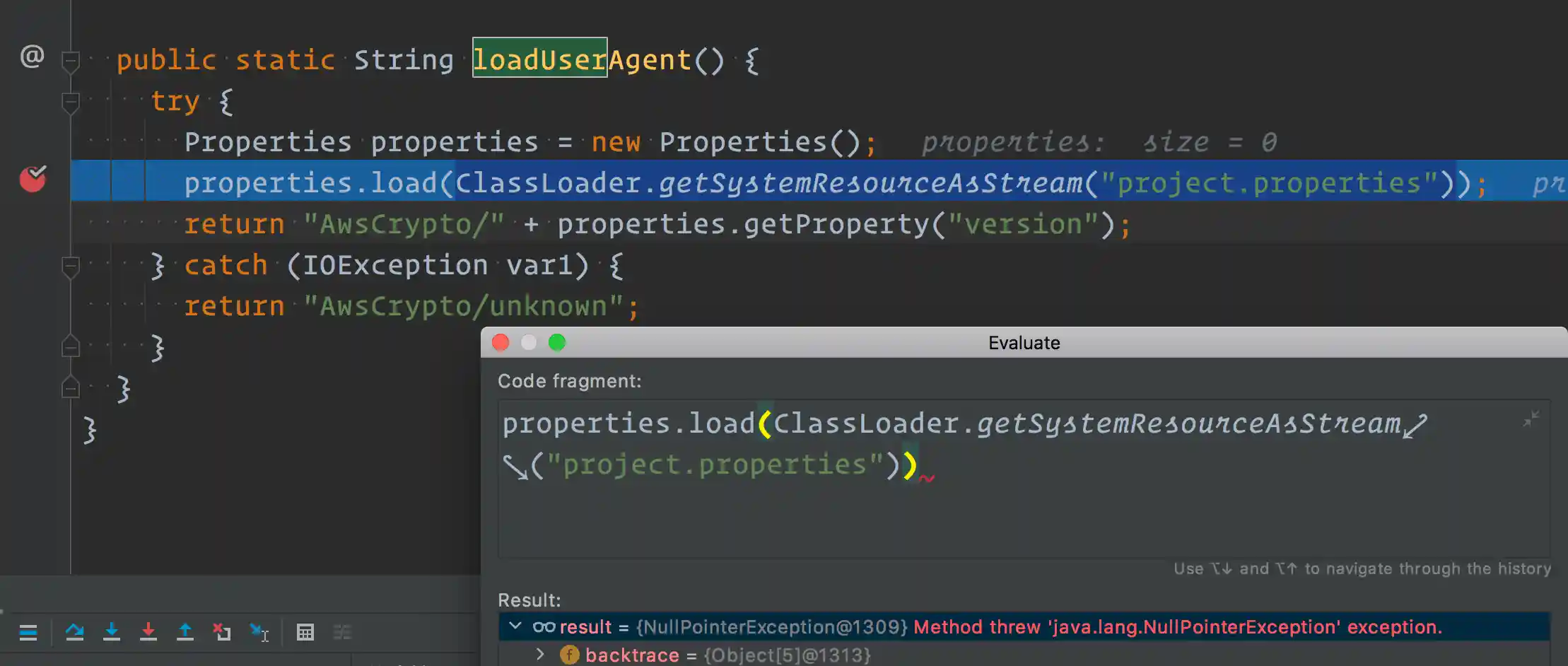Click getProperty in the return statement
Image resolution: width=1568 pixels, height=666 pixels.
click(837, 224)
